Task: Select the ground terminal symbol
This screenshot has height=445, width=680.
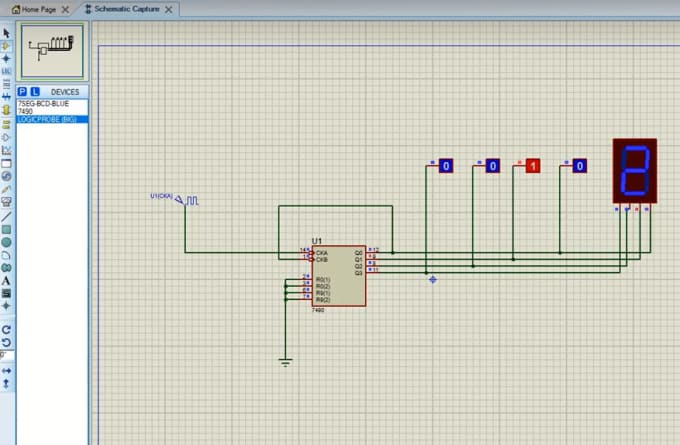Action: pyautogui.click(x=285, y=362)
